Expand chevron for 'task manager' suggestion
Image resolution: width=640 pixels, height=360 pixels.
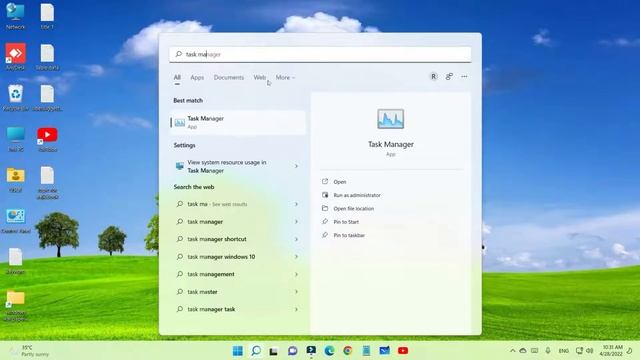coord(296,222)
